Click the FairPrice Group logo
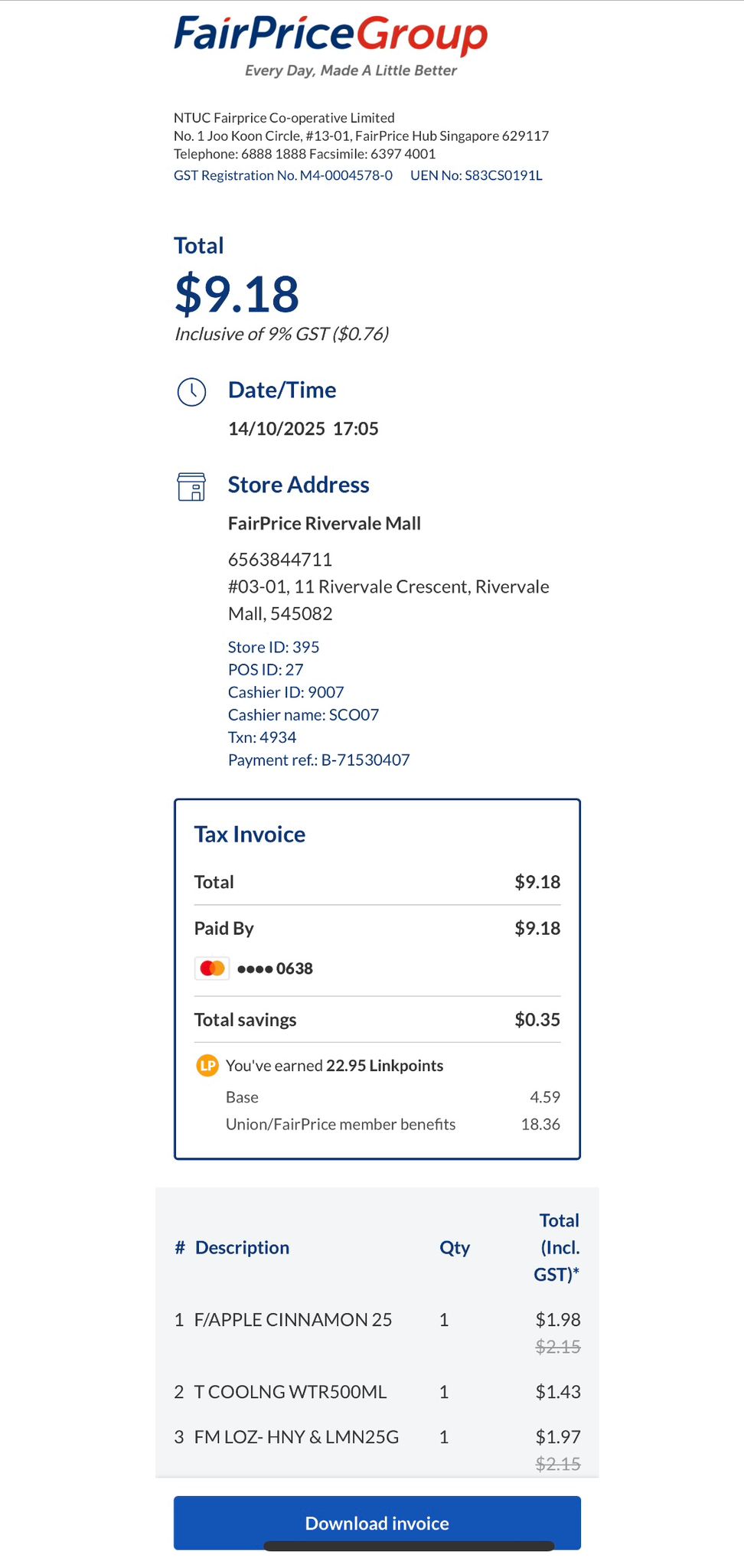The height and width of the screenshot is (1568, 744). click(331, 46)
